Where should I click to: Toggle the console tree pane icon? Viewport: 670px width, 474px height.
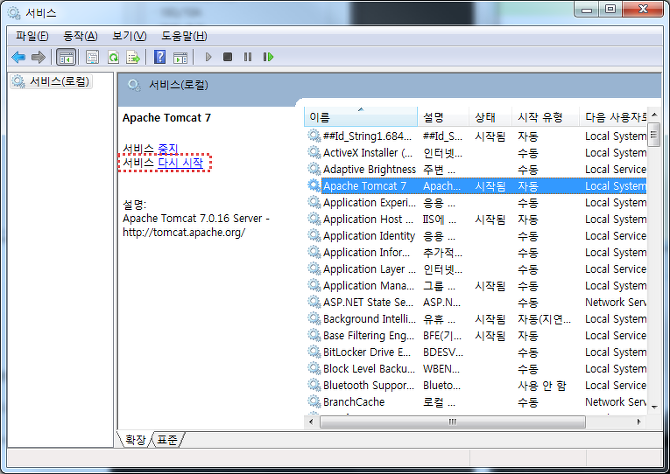tap(66, 57)
